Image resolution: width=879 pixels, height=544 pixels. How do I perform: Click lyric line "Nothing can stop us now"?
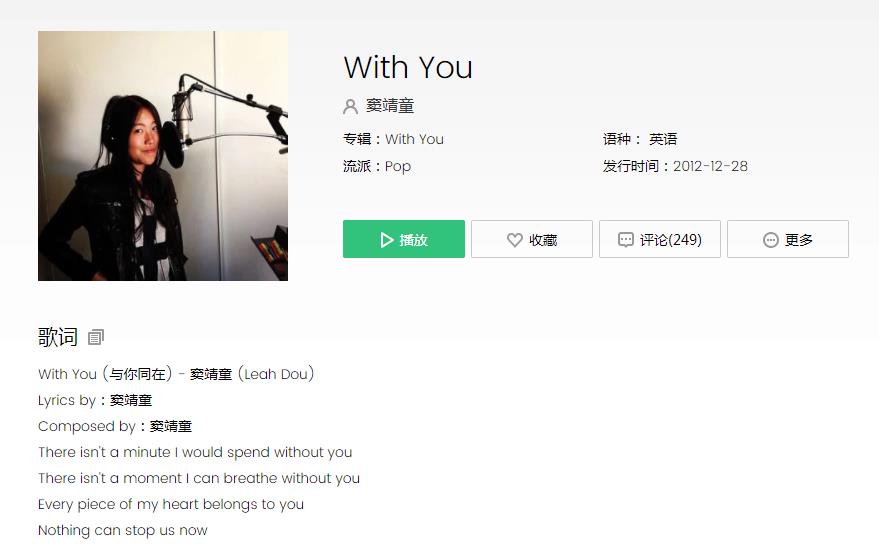pyautogui.click(x=123, y=530)
